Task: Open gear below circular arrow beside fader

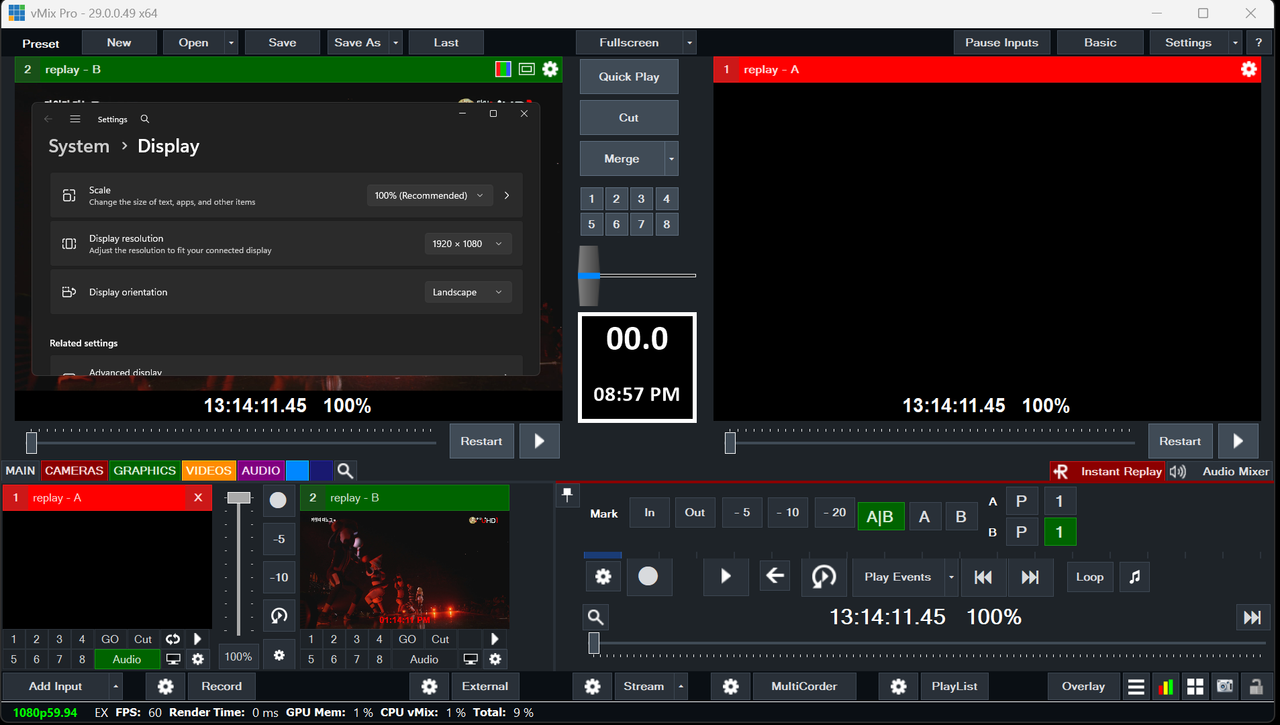Action: tap(279, 655)
